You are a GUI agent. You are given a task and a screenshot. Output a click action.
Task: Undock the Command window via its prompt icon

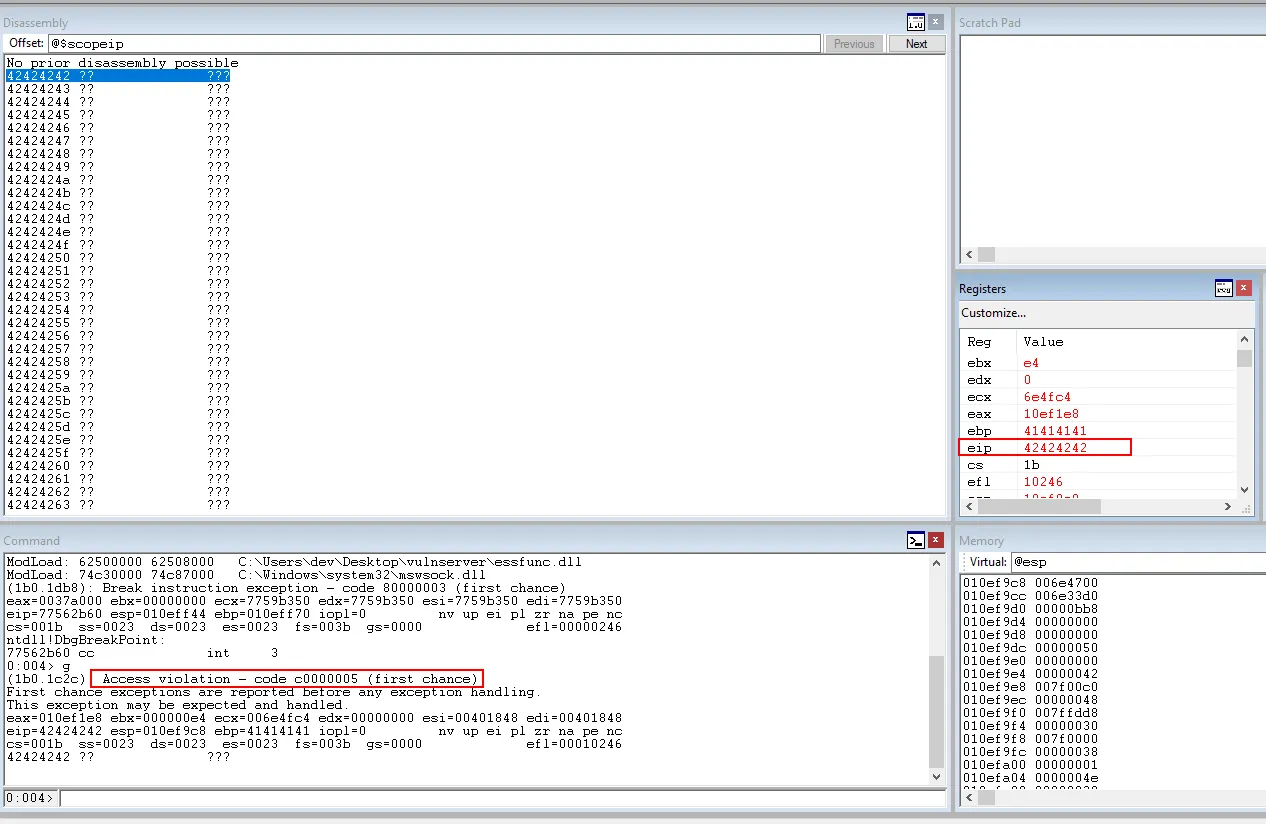[916, 540]
